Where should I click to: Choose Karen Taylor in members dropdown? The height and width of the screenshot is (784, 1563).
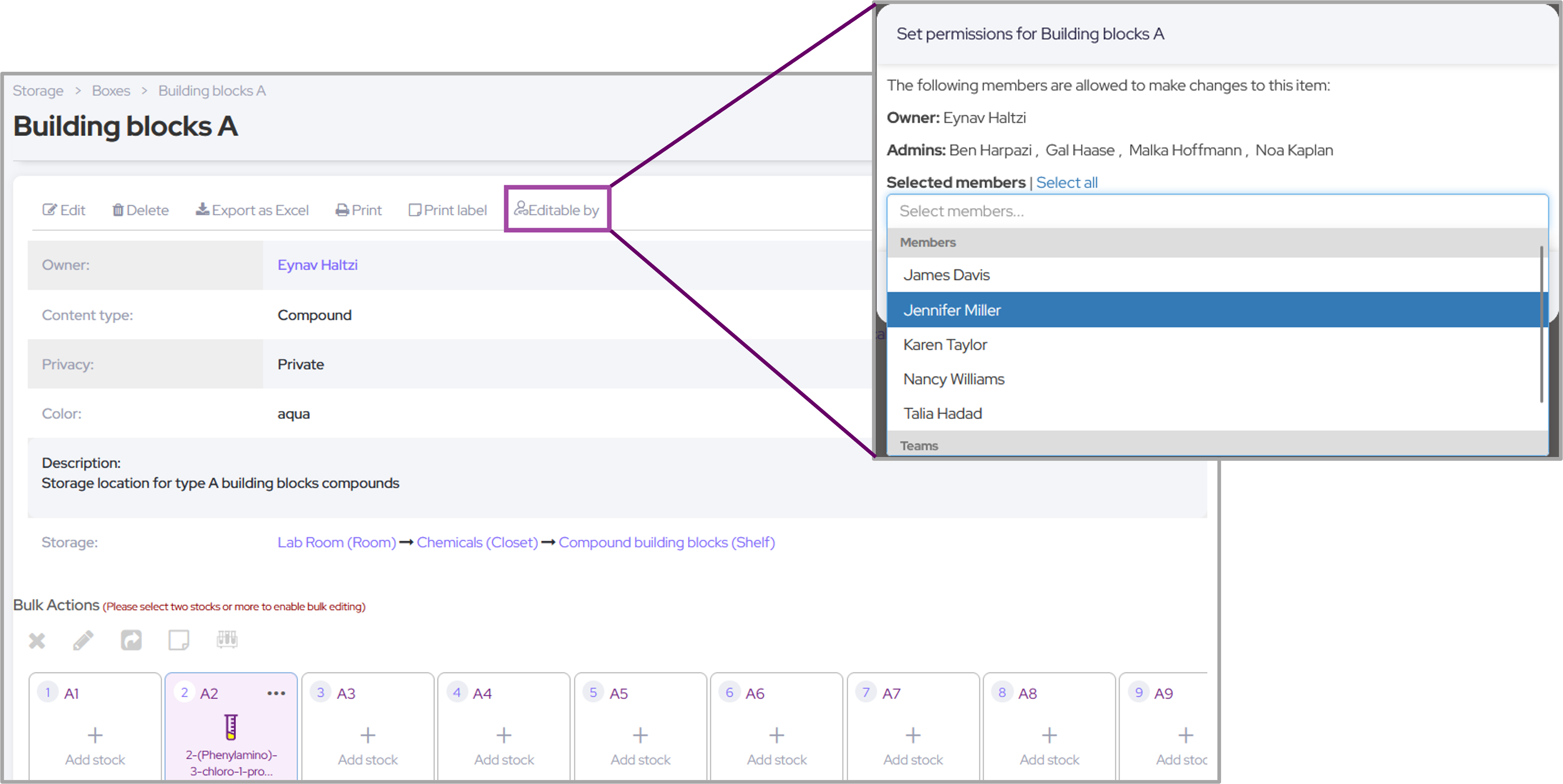tap(945, 345)
